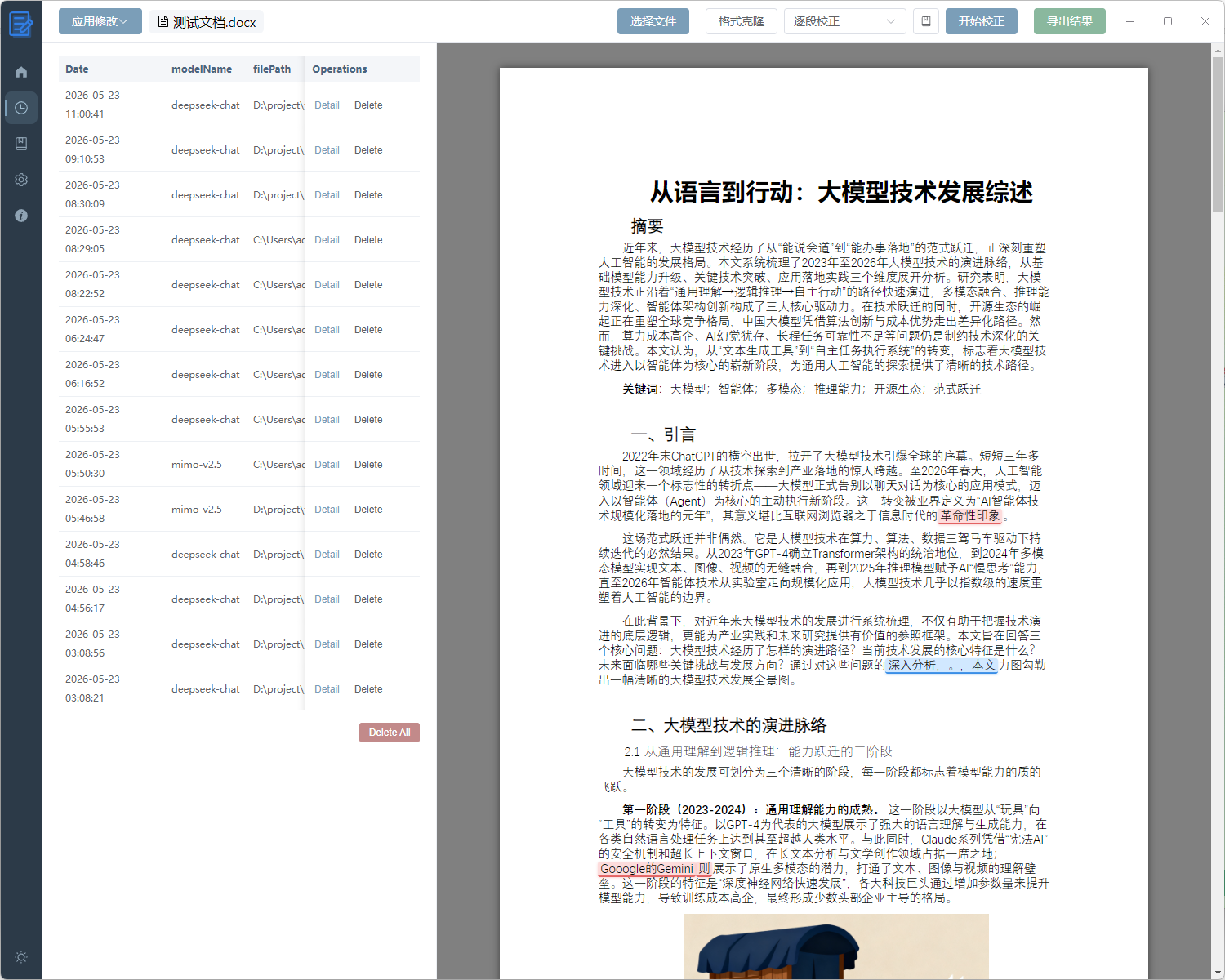This screenshot has width=1225, height=980.
Task: Click the document icon beside 测试文档.docx
Action: coord(163,22)
